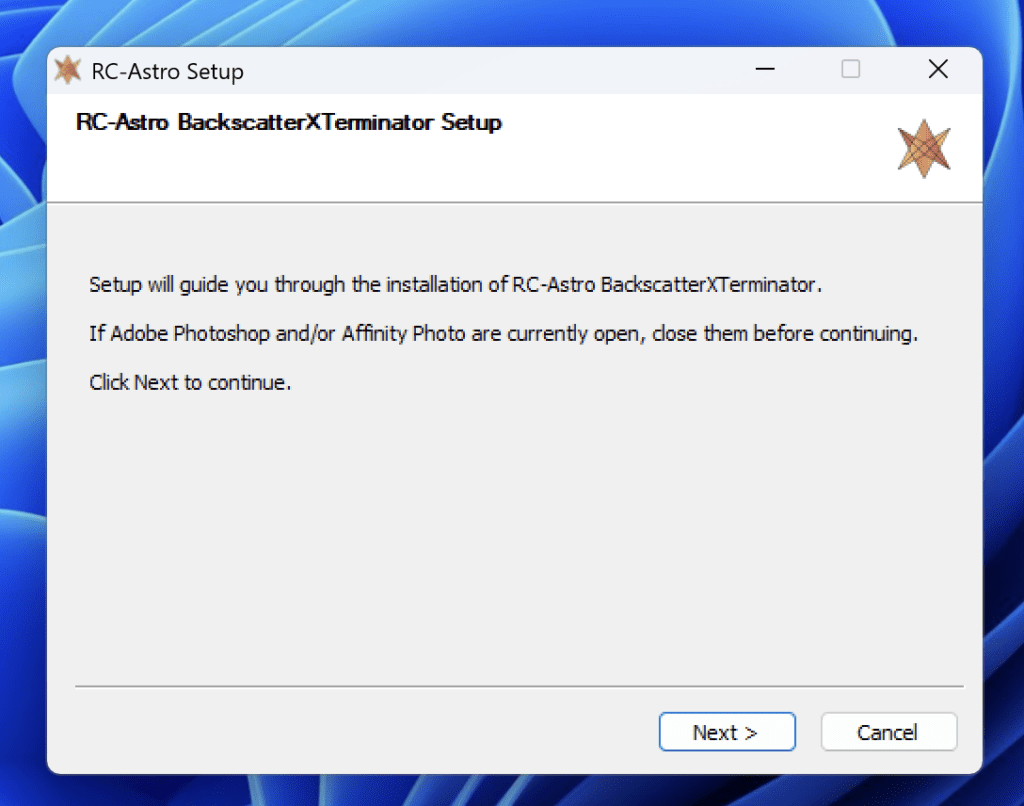
Task: Minimize the RC-Astro Setup window
Action: (765, 69)
